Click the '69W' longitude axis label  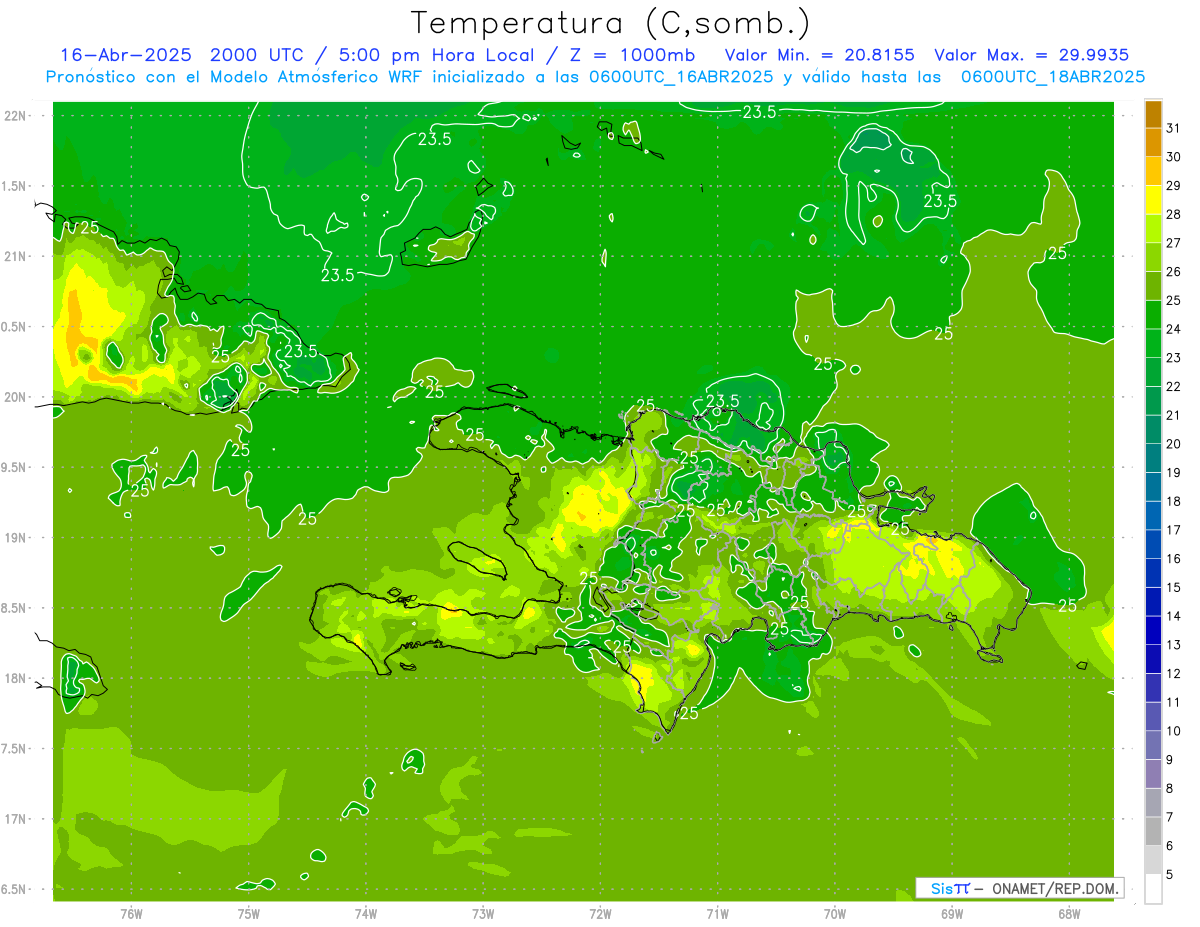(x=952, y=914)
